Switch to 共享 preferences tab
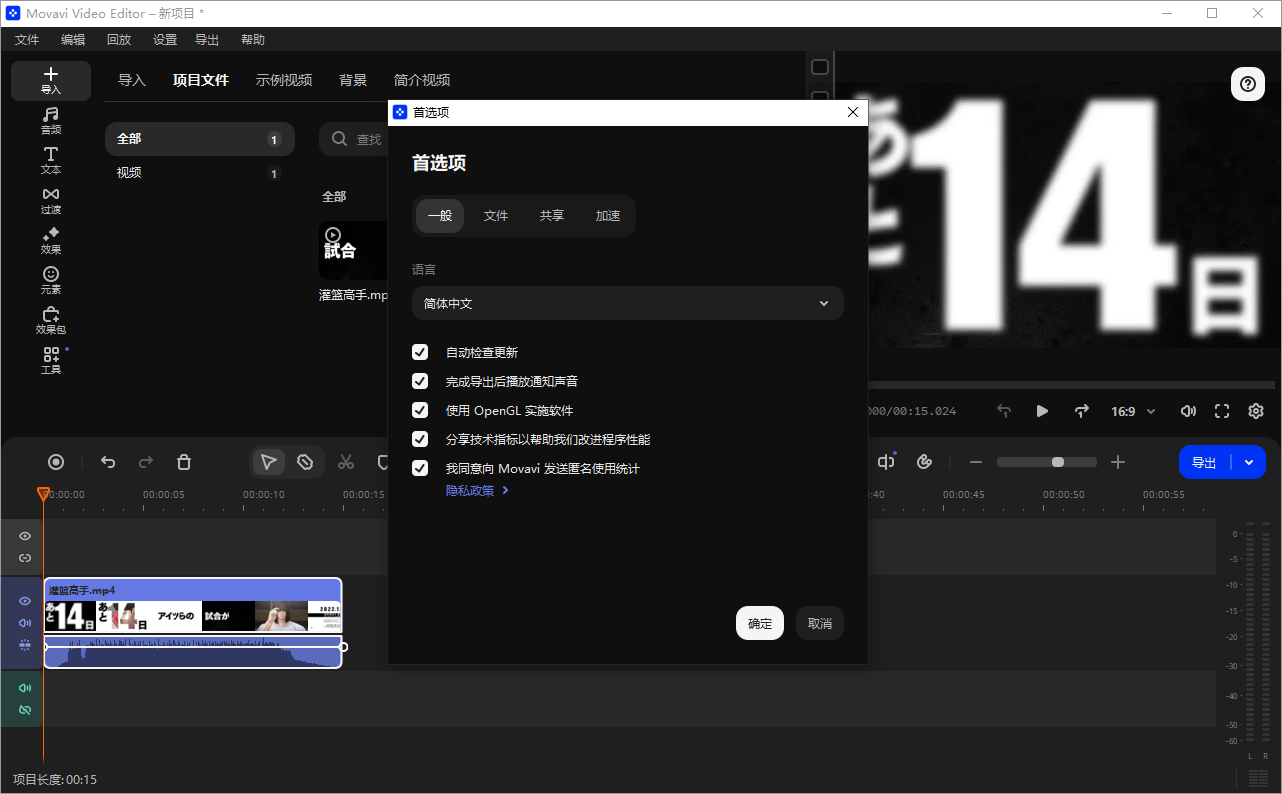Viewport: 1282px width, 794px height. (552, 216)
